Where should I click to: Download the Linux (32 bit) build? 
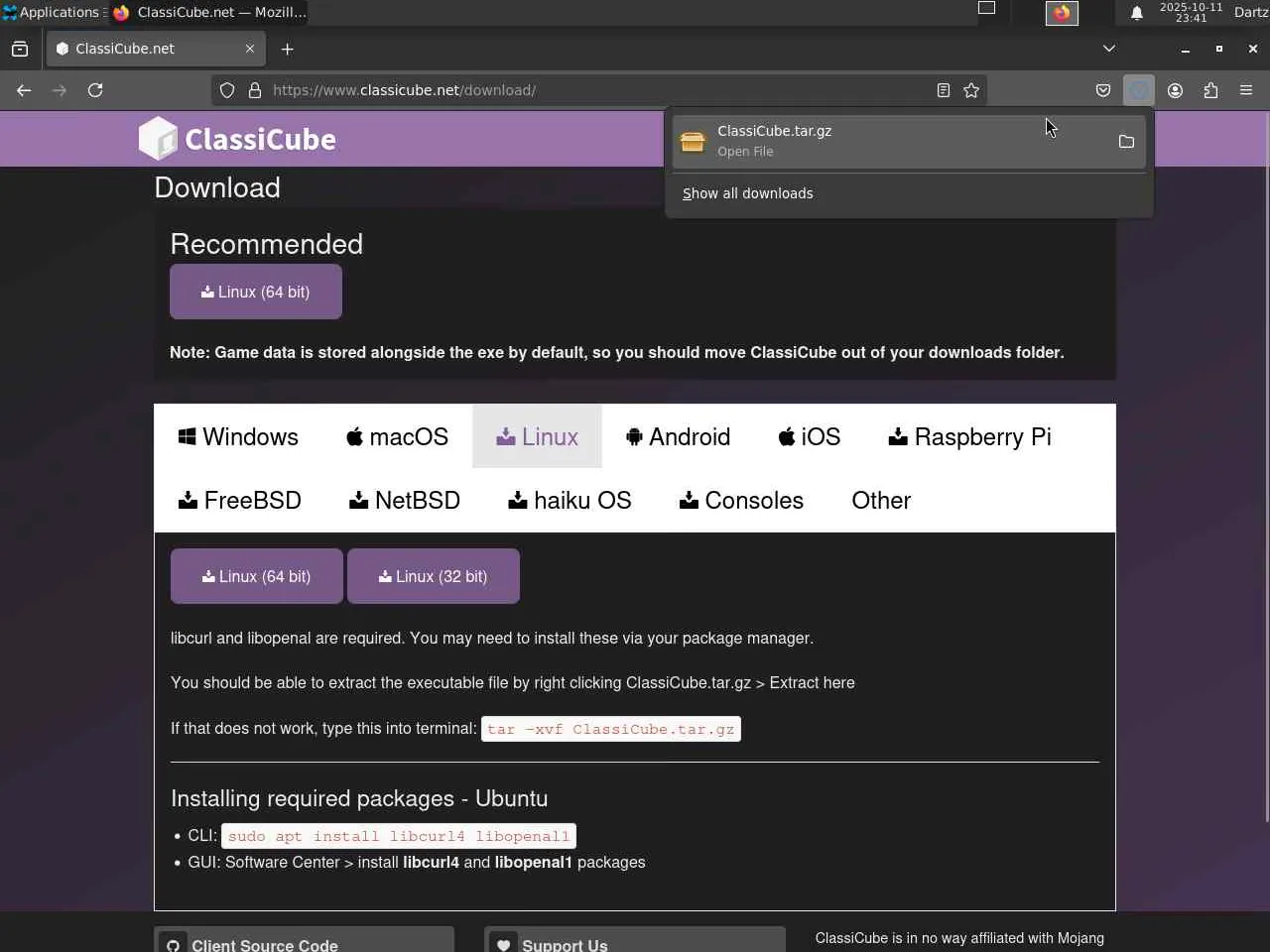[434, 576]
